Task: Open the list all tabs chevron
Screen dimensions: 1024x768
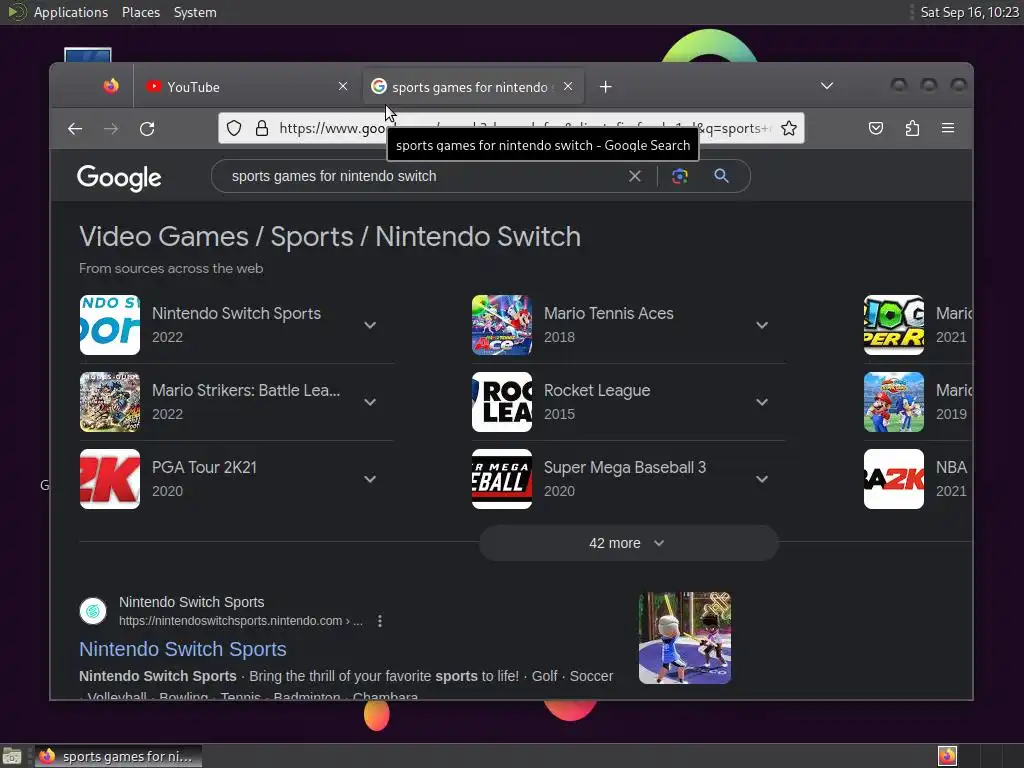Action: tap(827, 86)
